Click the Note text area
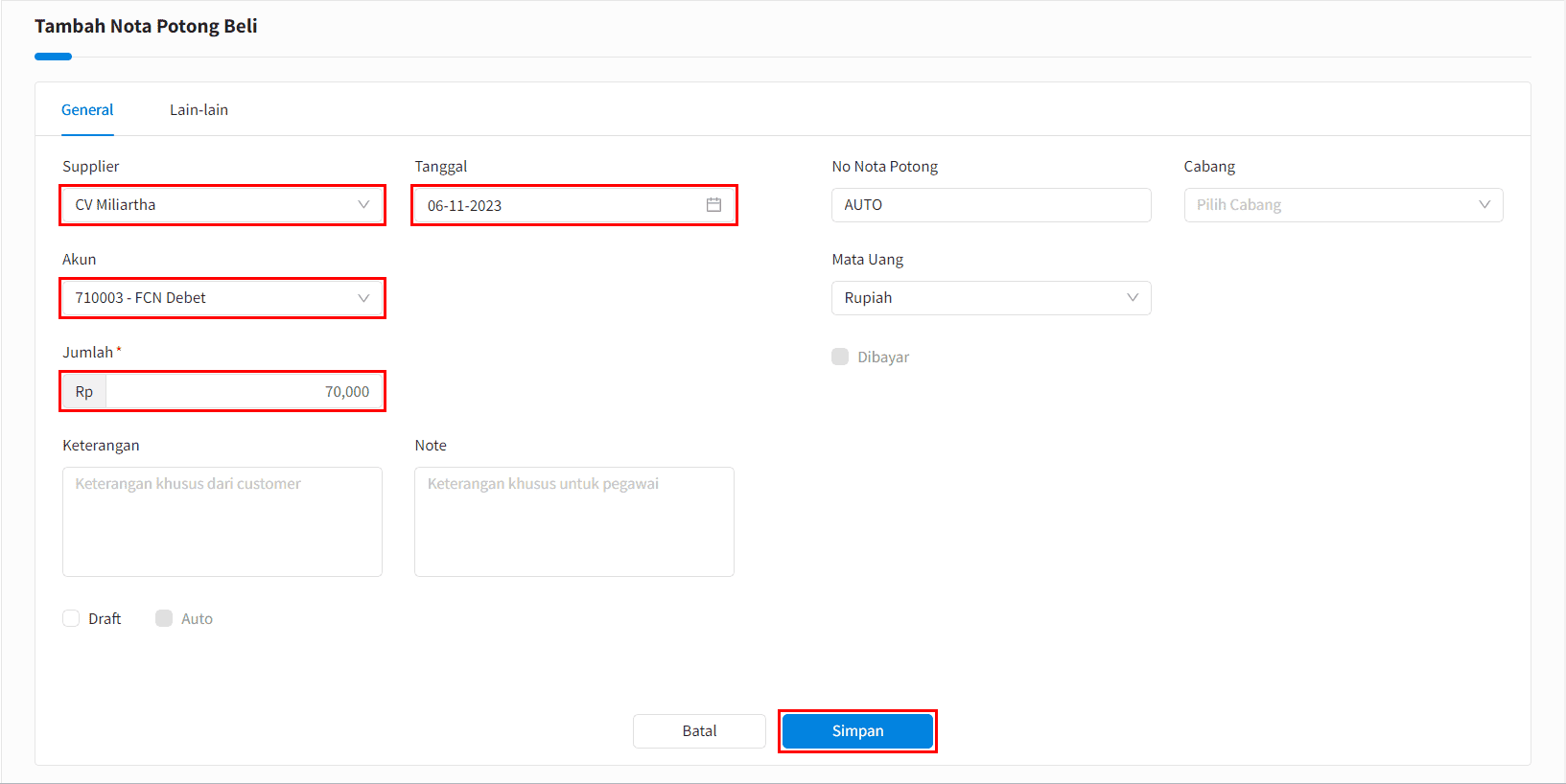This screenshot has height=784, width=1566. point(574,521)
